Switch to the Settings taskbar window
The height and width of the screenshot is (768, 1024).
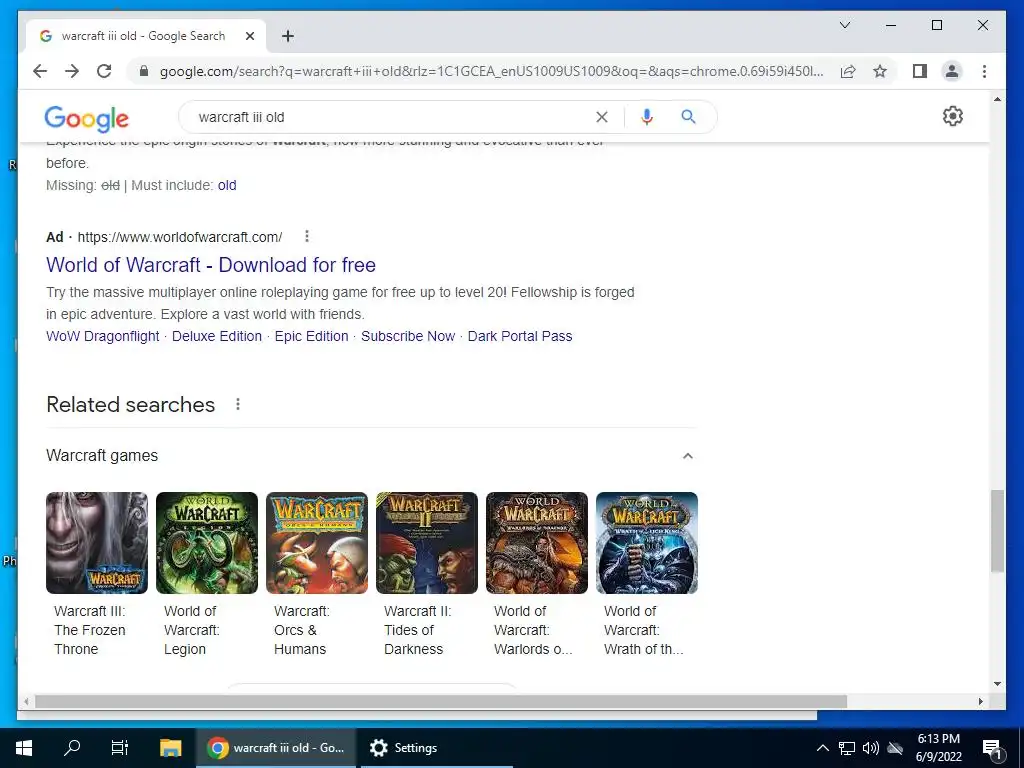436,748
